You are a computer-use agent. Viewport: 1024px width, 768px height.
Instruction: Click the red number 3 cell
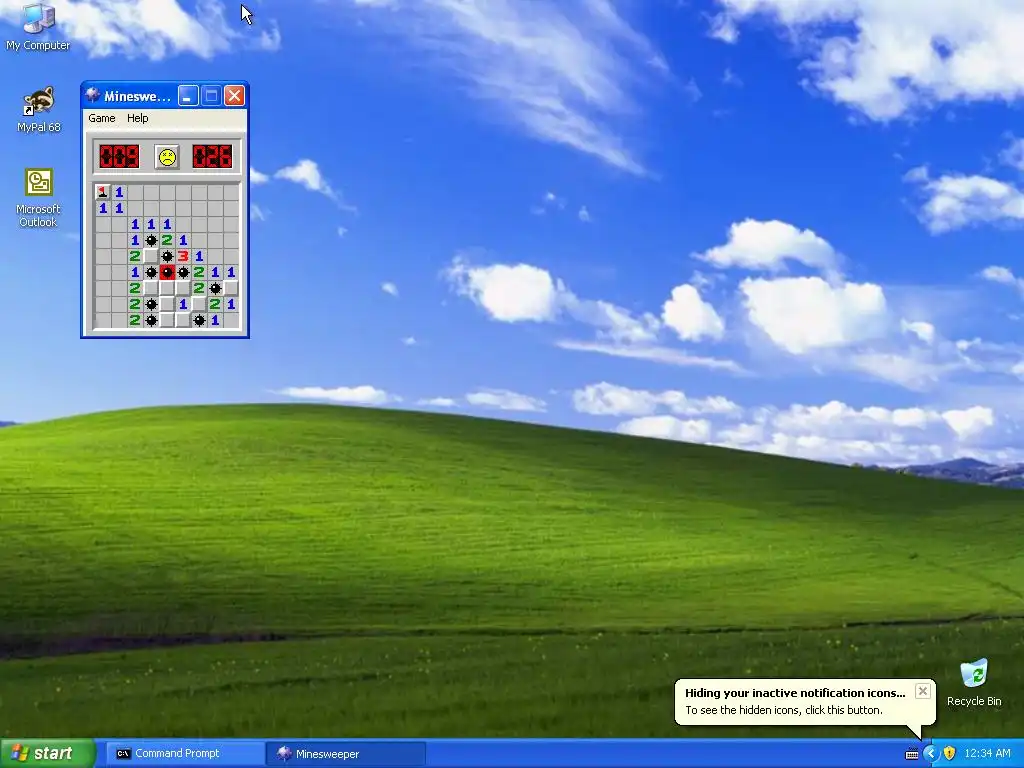click(183, 256)
